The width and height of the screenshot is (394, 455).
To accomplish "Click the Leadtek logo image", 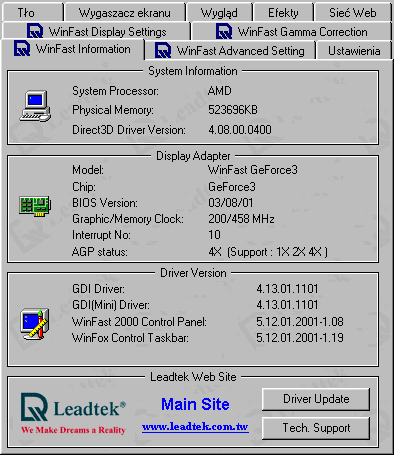I will pos(73,414).
